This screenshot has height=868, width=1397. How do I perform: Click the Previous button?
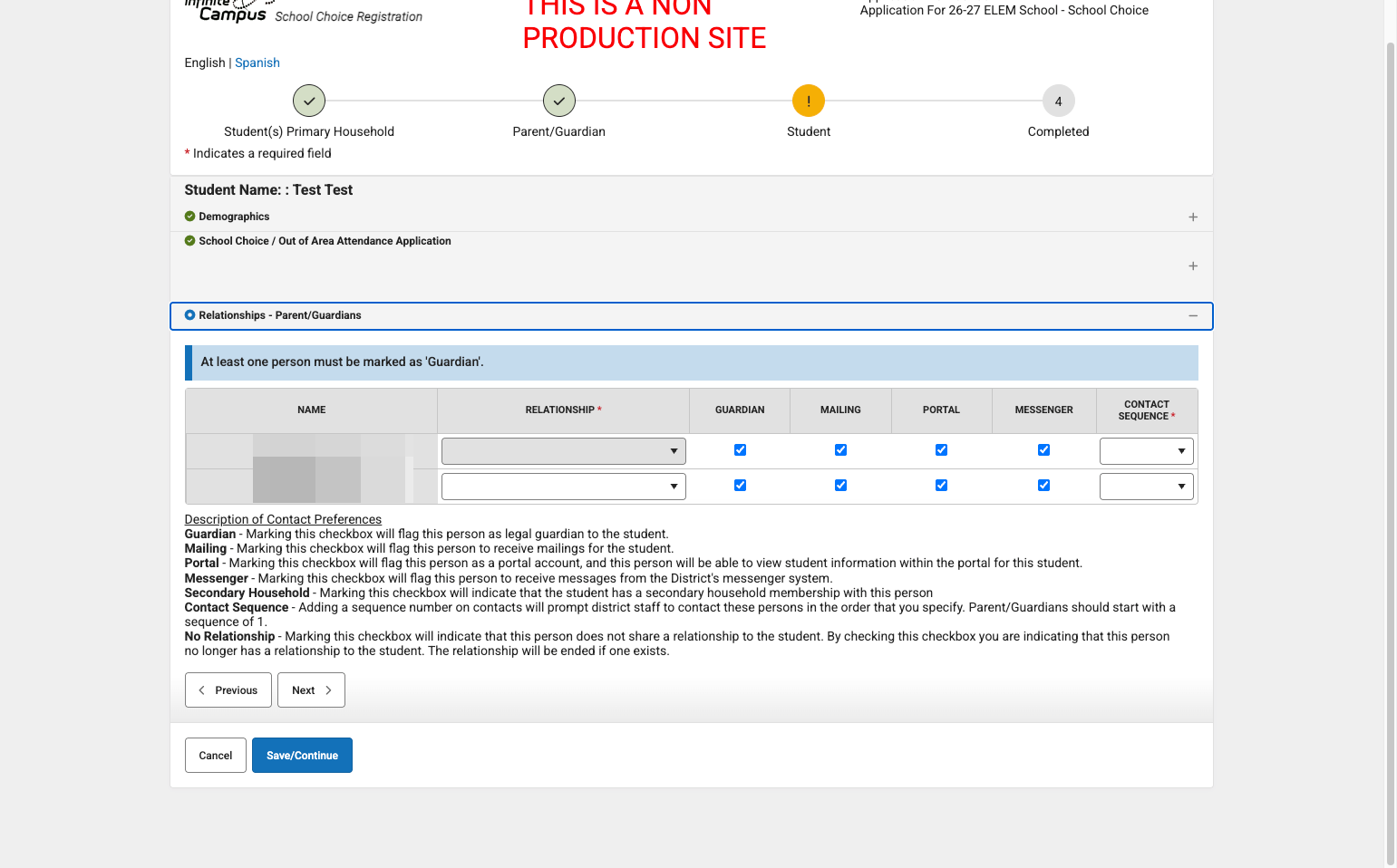coord(228,690)
